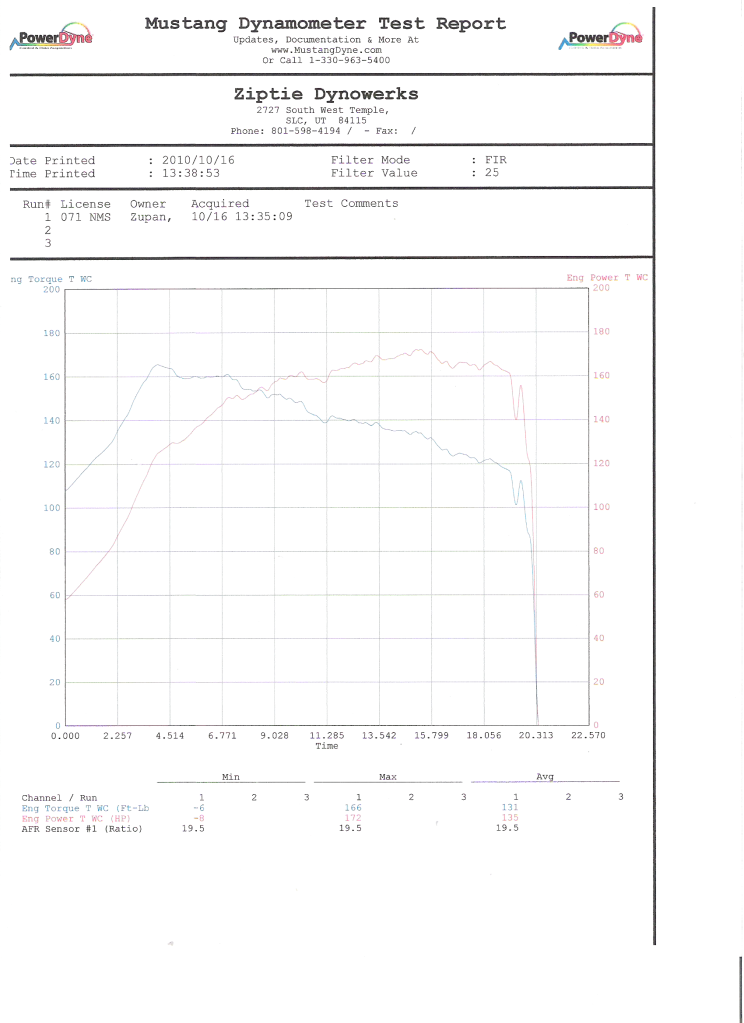744x1023 pixels.
Task: Click the right PowerDyne logo
Action: (601, 37)
